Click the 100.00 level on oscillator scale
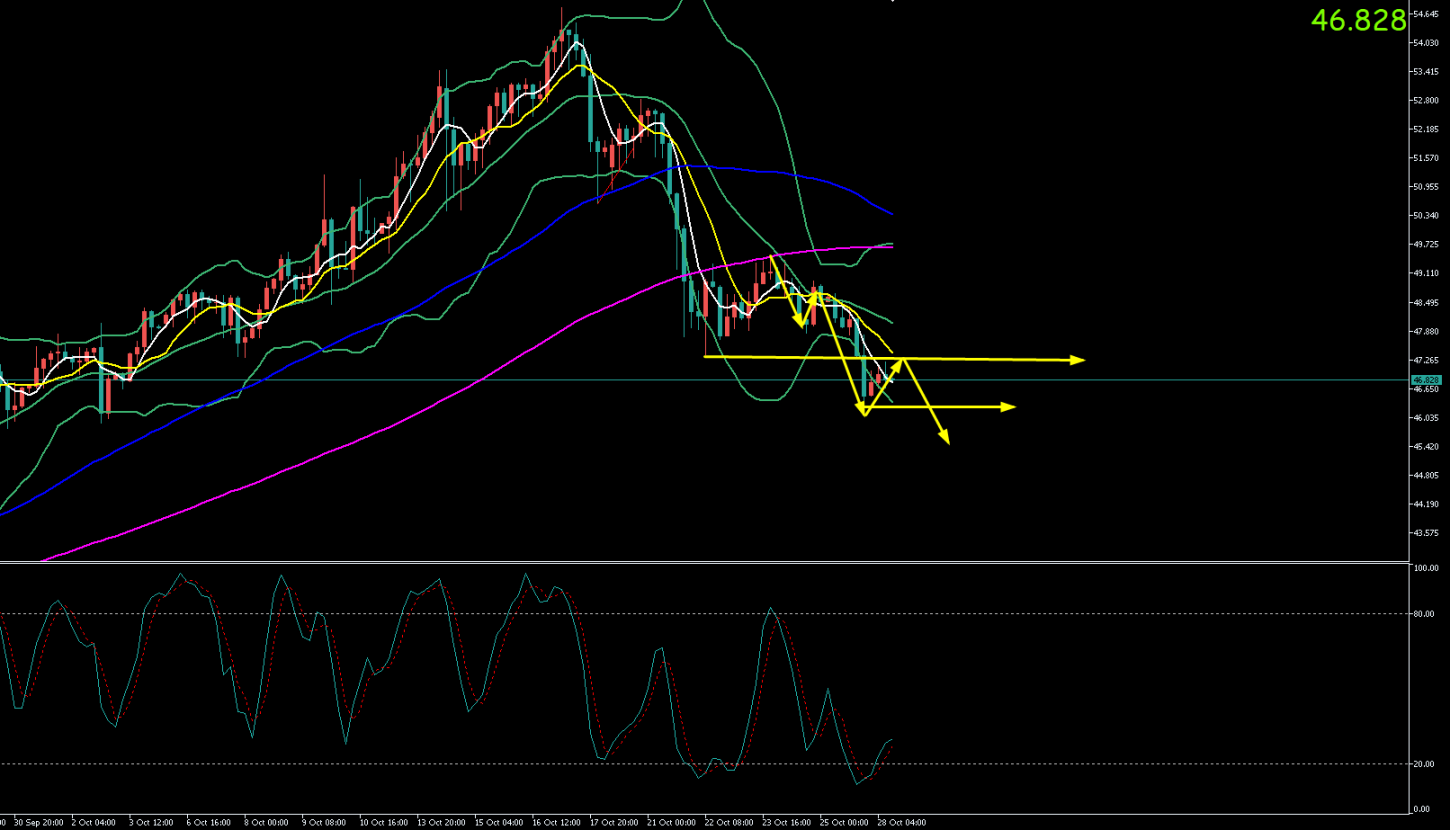Screen dimensions: 1450x830 (x=1426, y=568)
